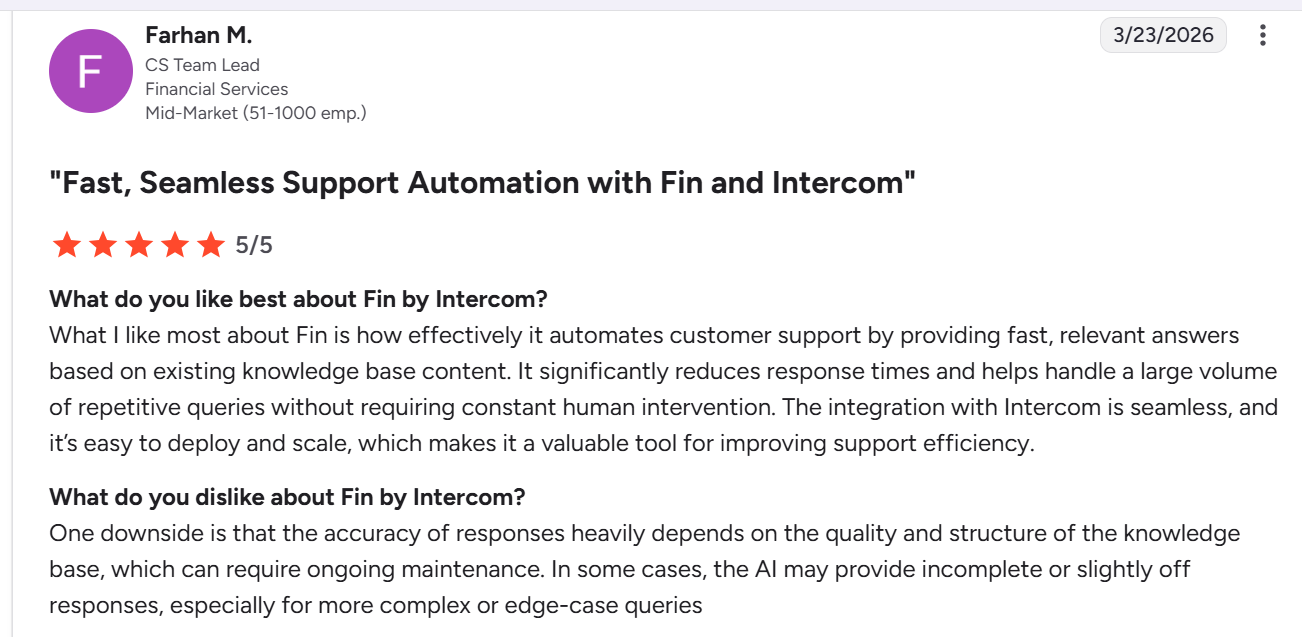Screen dimensions: 1302x637
Task: Click the fourth rating star
Action: 175,243
